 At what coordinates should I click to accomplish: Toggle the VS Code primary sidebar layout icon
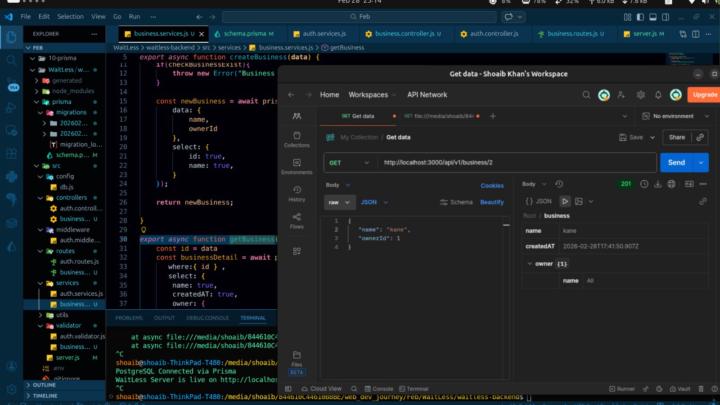[640, 17]
